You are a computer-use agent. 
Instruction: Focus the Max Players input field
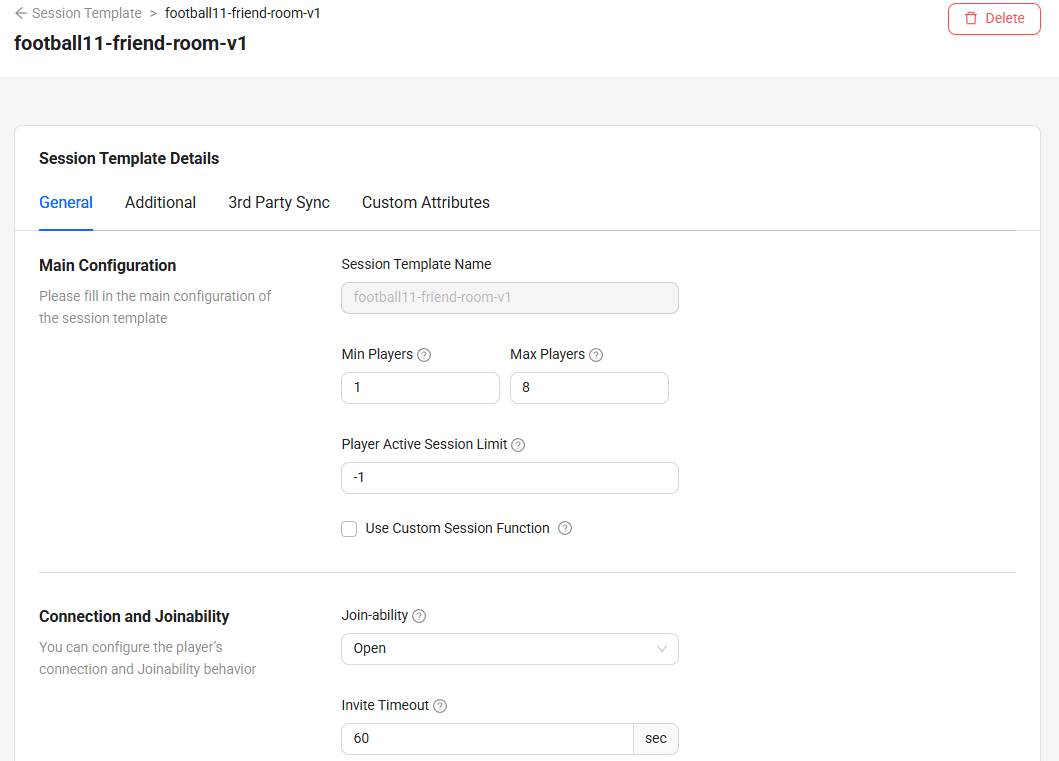589,388
